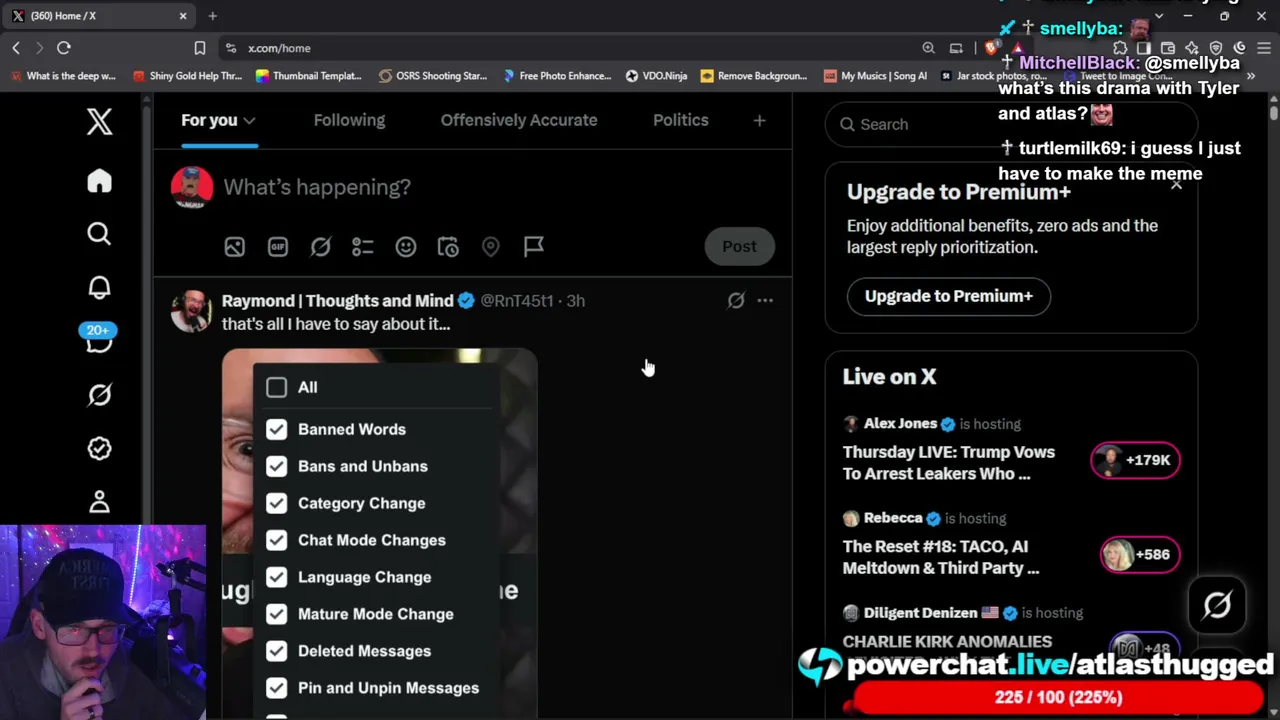Click the +179K listeners badge

point(1135,460)
